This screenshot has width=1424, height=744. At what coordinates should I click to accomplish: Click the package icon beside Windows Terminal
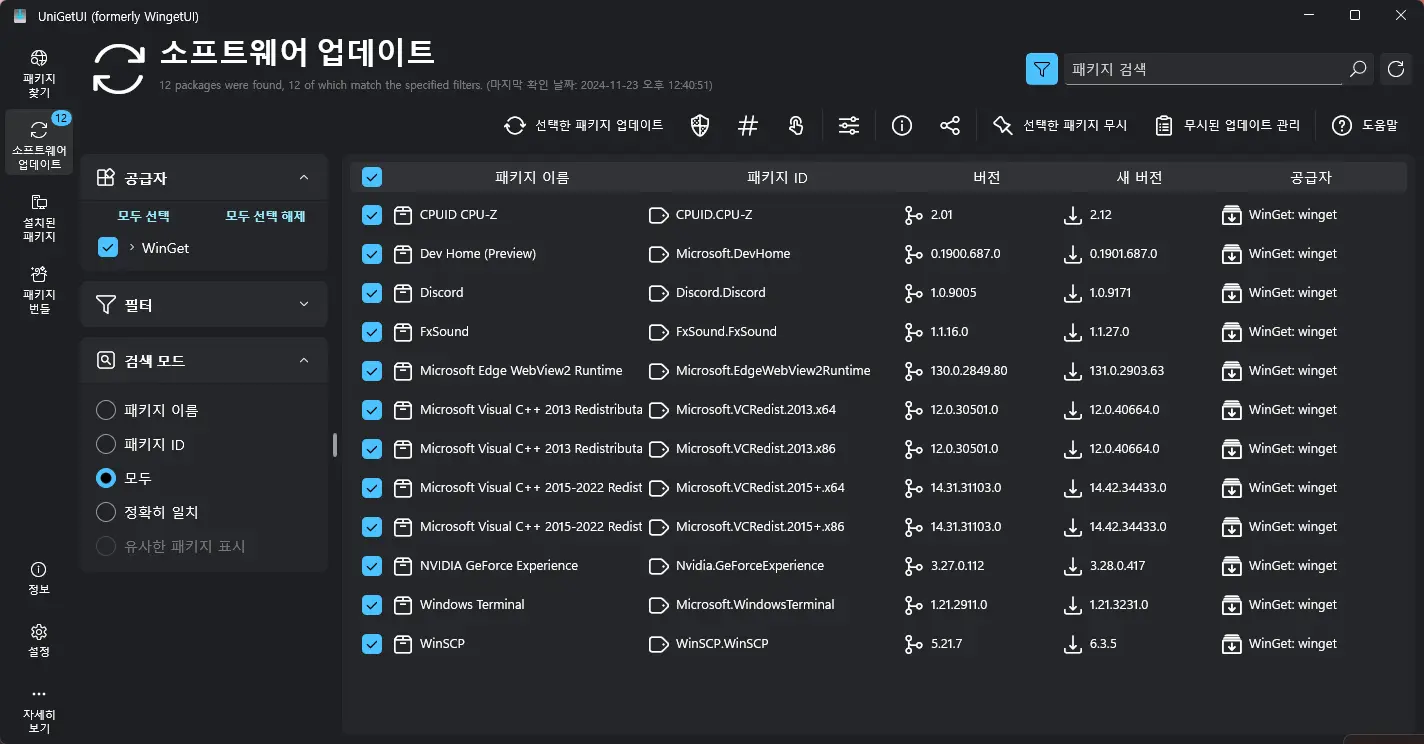(x=403, y=605)
